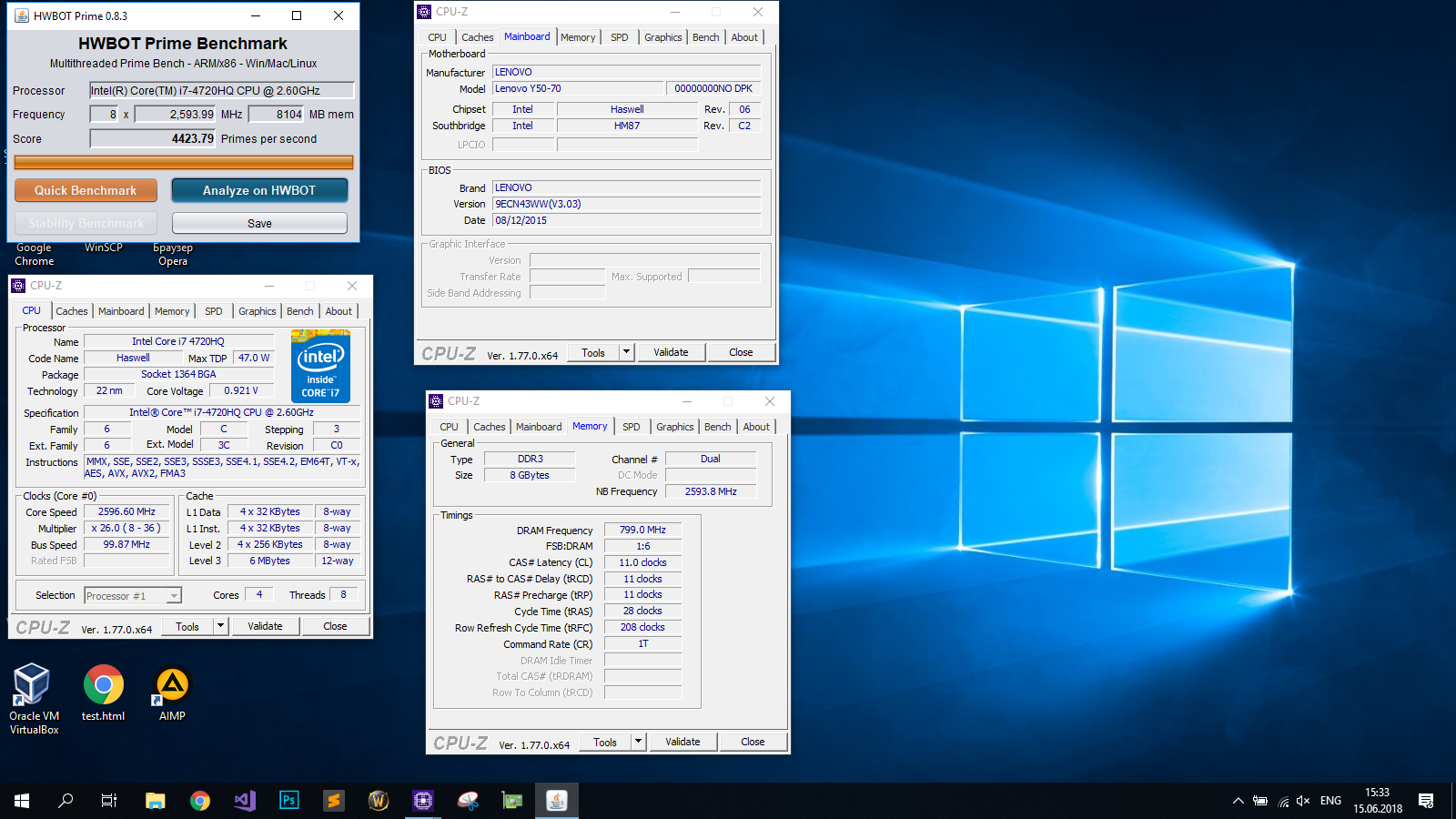
Task: Click Analyze on HWBOT button
Action: click(x=259, y=190)
